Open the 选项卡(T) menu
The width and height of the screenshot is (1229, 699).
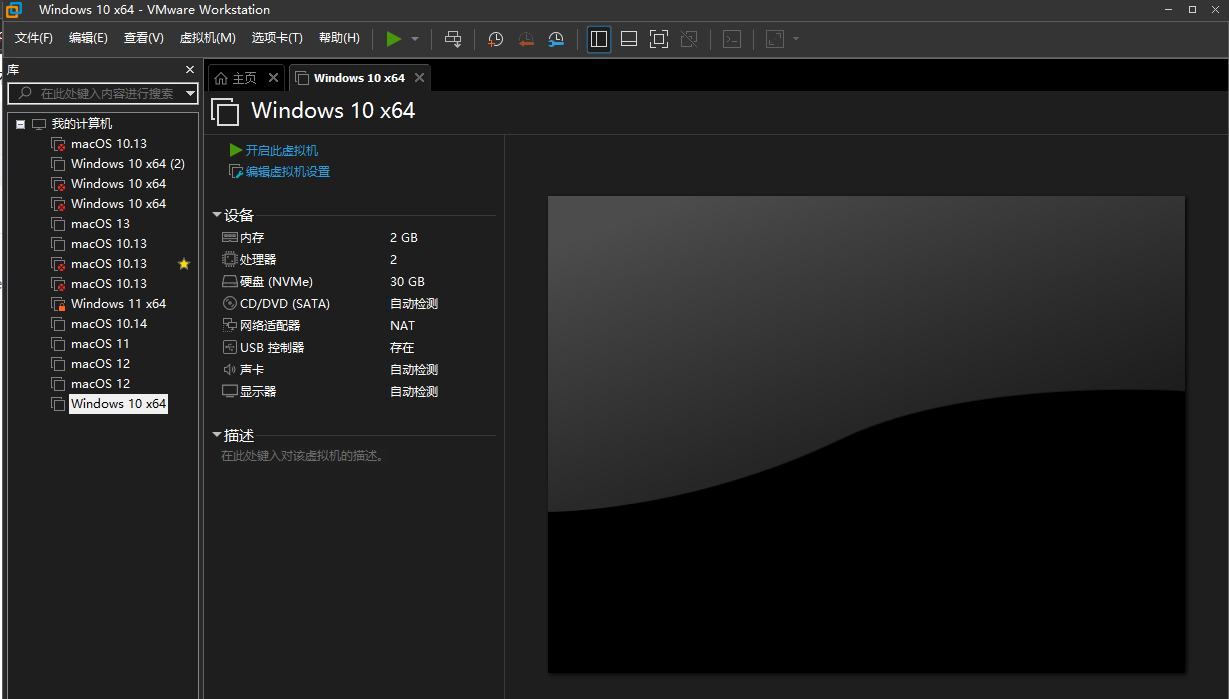(x=277, y=38)
